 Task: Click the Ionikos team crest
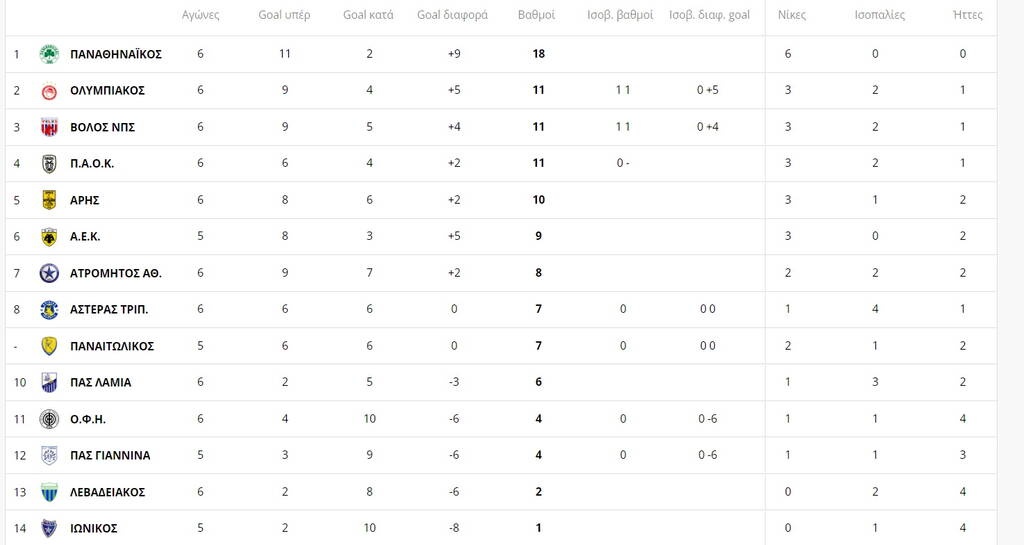(49, 528)
